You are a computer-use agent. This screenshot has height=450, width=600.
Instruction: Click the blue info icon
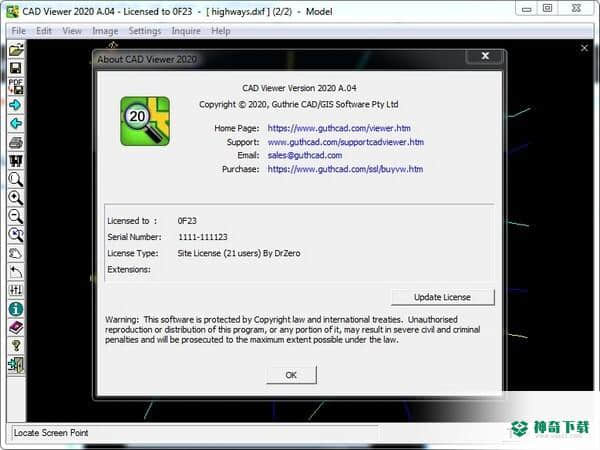click(x=16, y=309)
